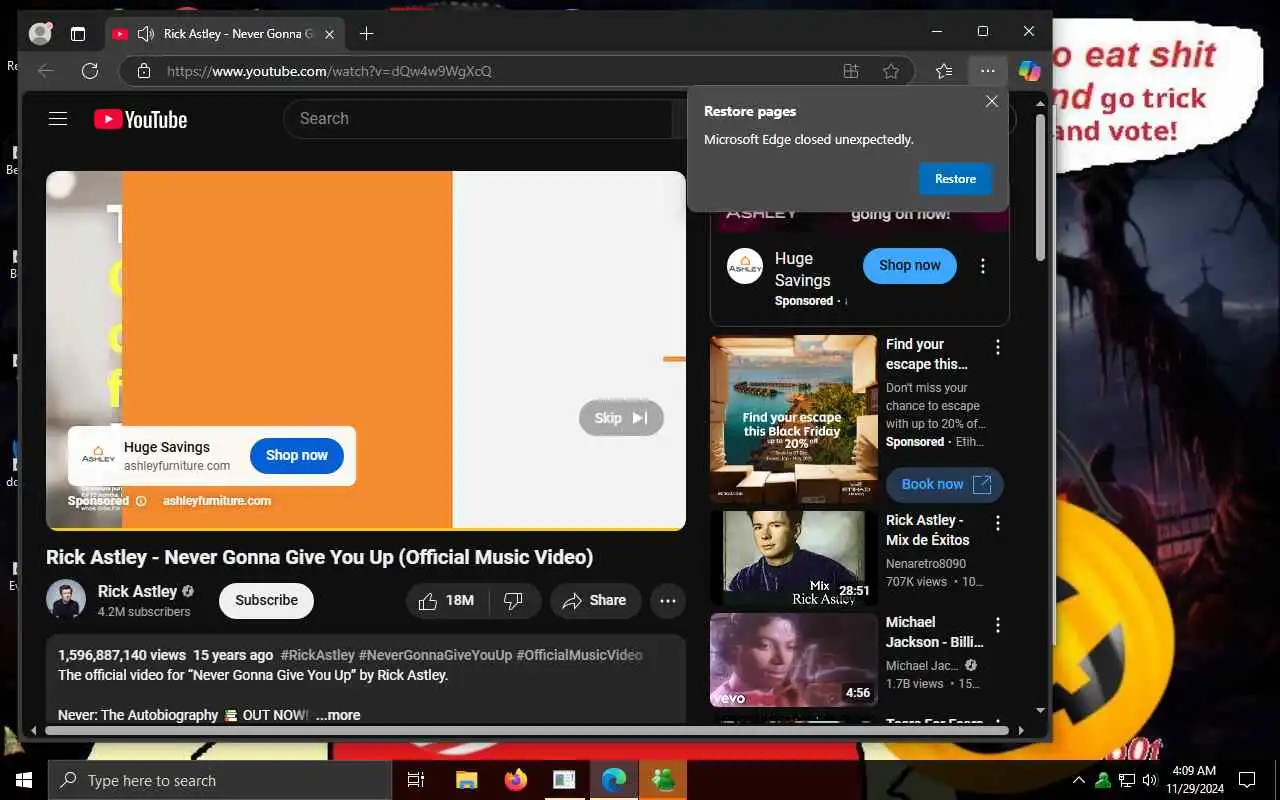Open the apps icon in address bar

coord(850,71)
